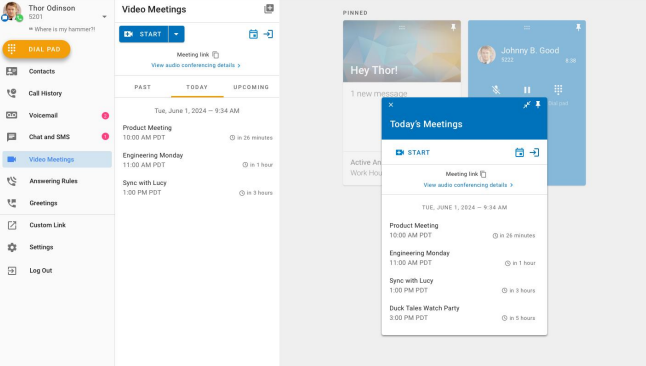Open Duck Tales Watch Party meeting
This screenshot has width=646, height=366.
tap(464, 313)
